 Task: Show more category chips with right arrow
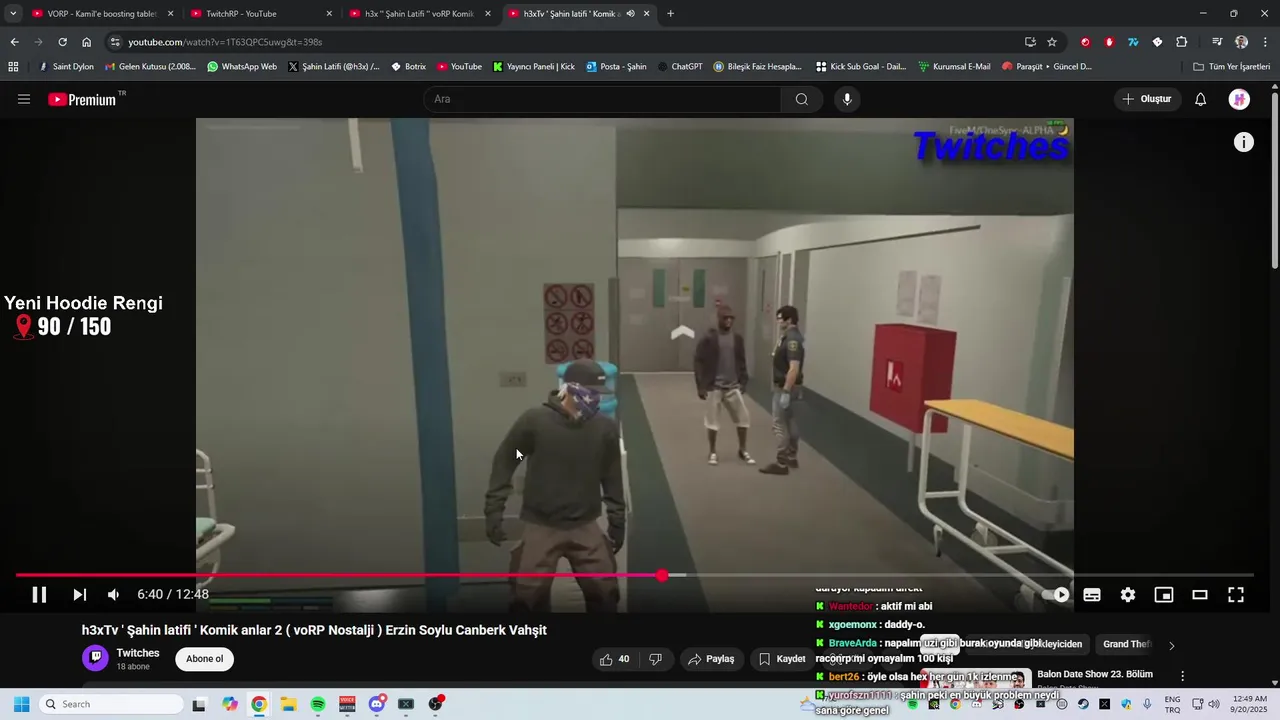[x=1172, y=645]
